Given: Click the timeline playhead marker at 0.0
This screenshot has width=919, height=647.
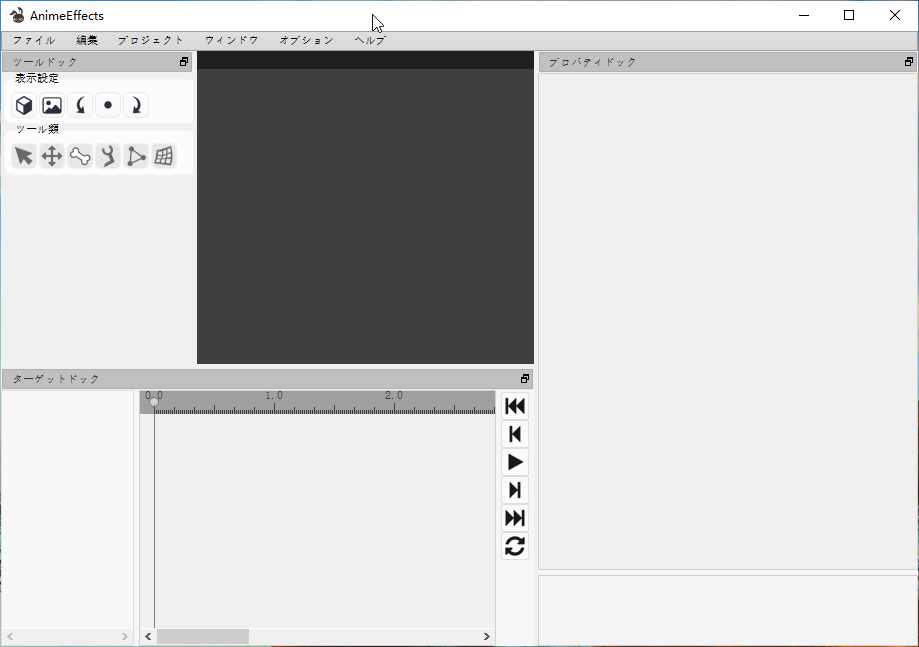Looking at the screenshot, I should point(154,402).
